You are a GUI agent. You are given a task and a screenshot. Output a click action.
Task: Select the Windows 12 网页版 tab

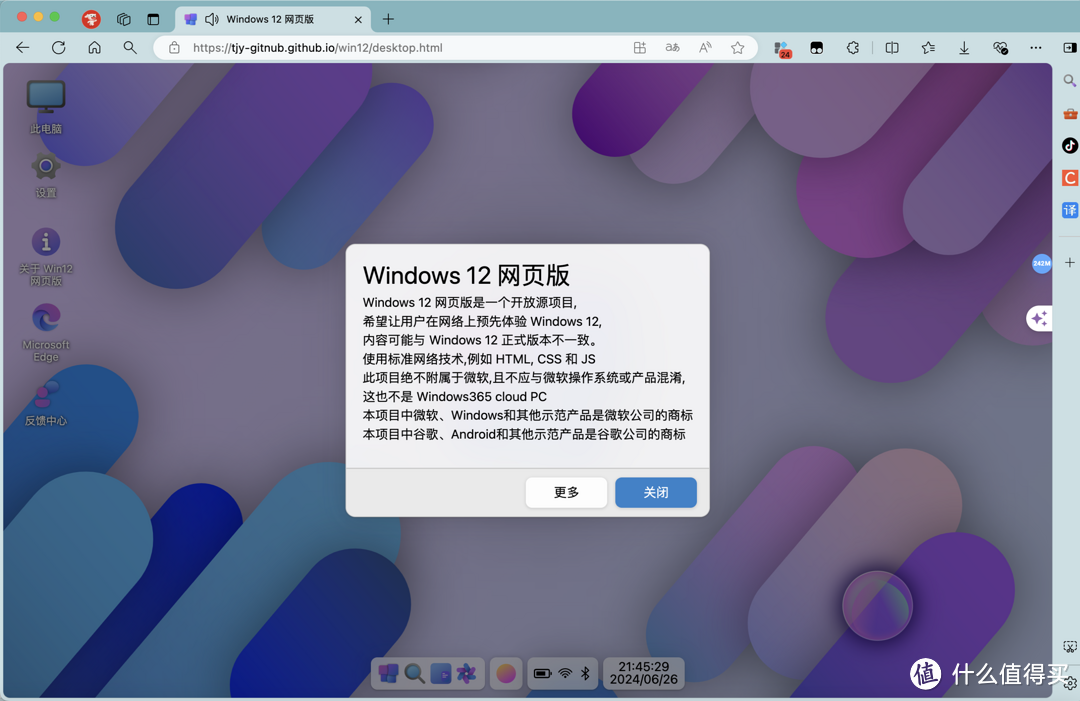(273, 19)
